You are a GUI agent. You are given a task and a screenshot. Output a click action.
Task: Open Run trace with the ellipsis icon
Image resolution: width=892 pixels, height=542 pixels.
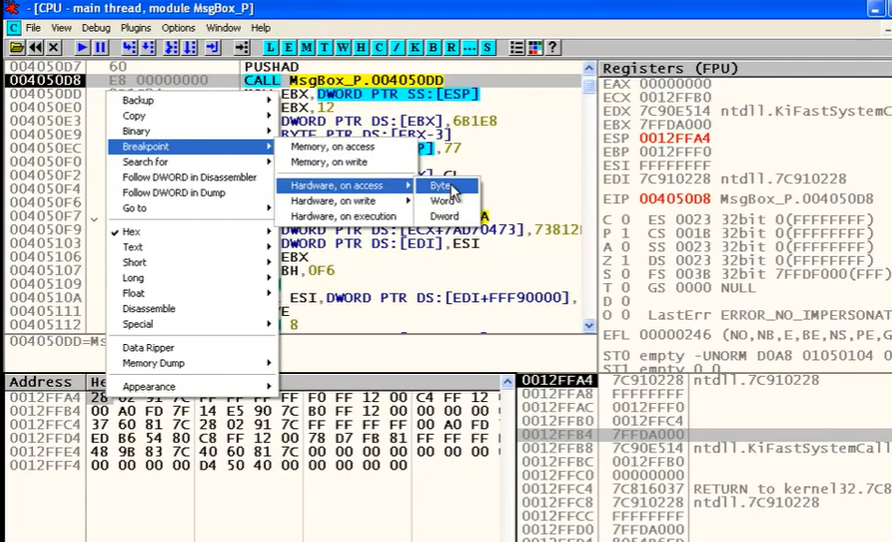[469, 48]
